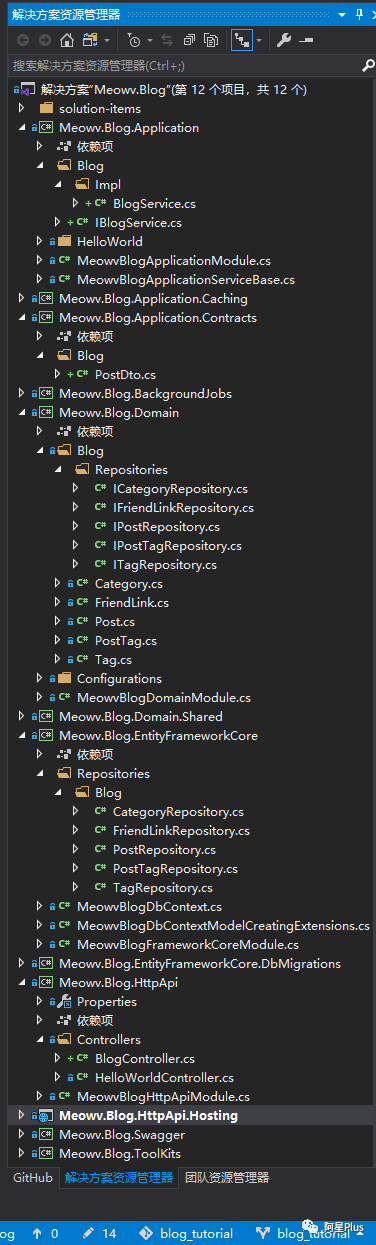Image resolution: width=376 pixels, height=1245 pixels.
Task: Click the Collapse All toolbar icon
Action: (x=187, y=40)
